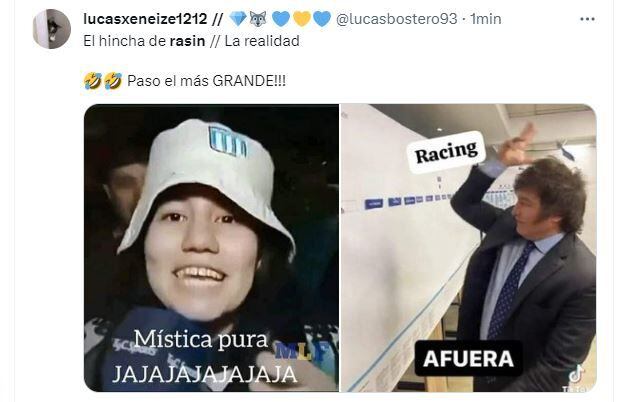Click the TikTok logo watermark
629x402 pixels.
[577, 376]
